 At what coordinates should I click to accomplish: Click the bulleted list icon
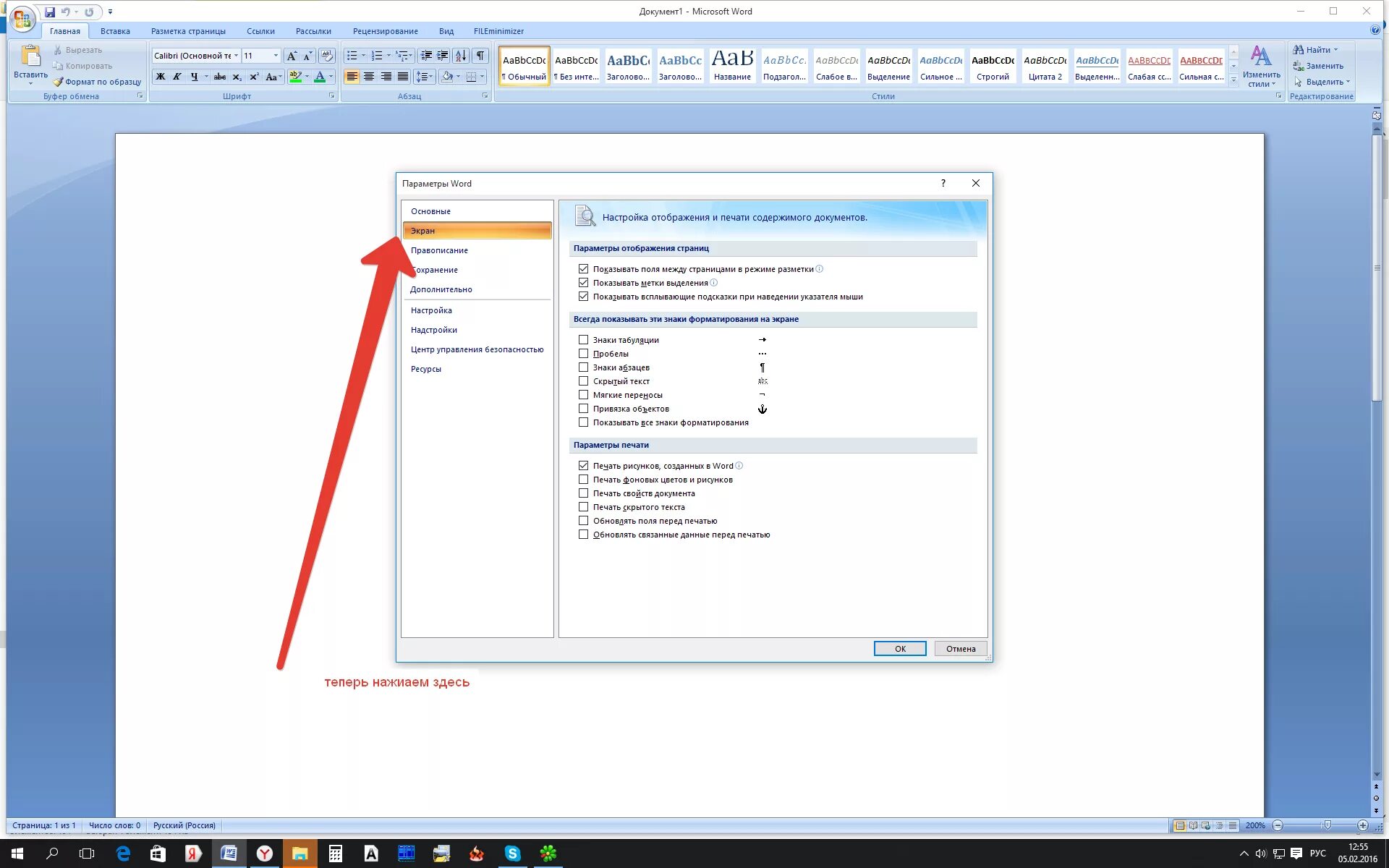352,56
